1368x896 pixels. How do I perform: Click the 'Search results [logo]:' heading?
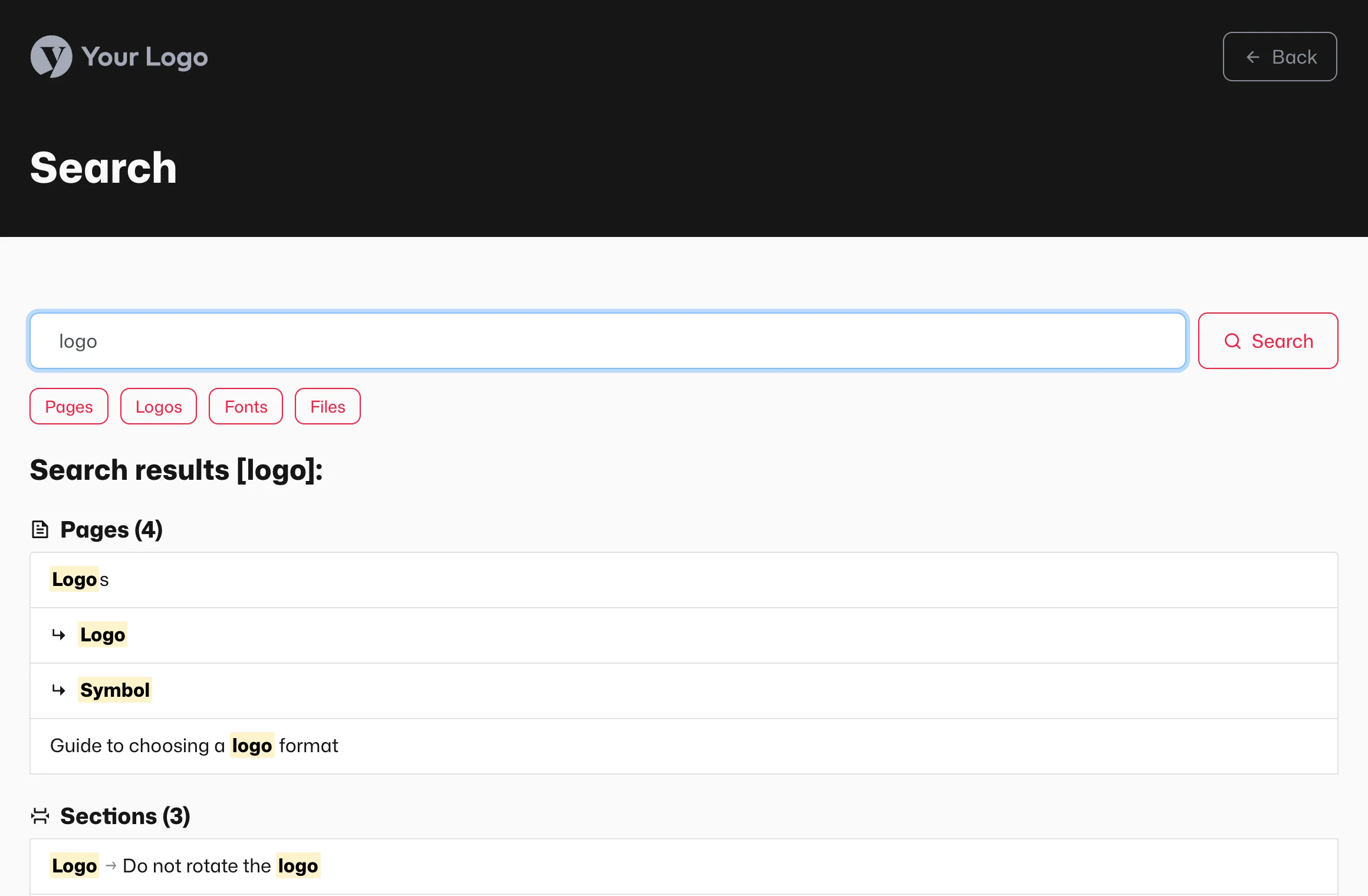(x=176, y=470)
